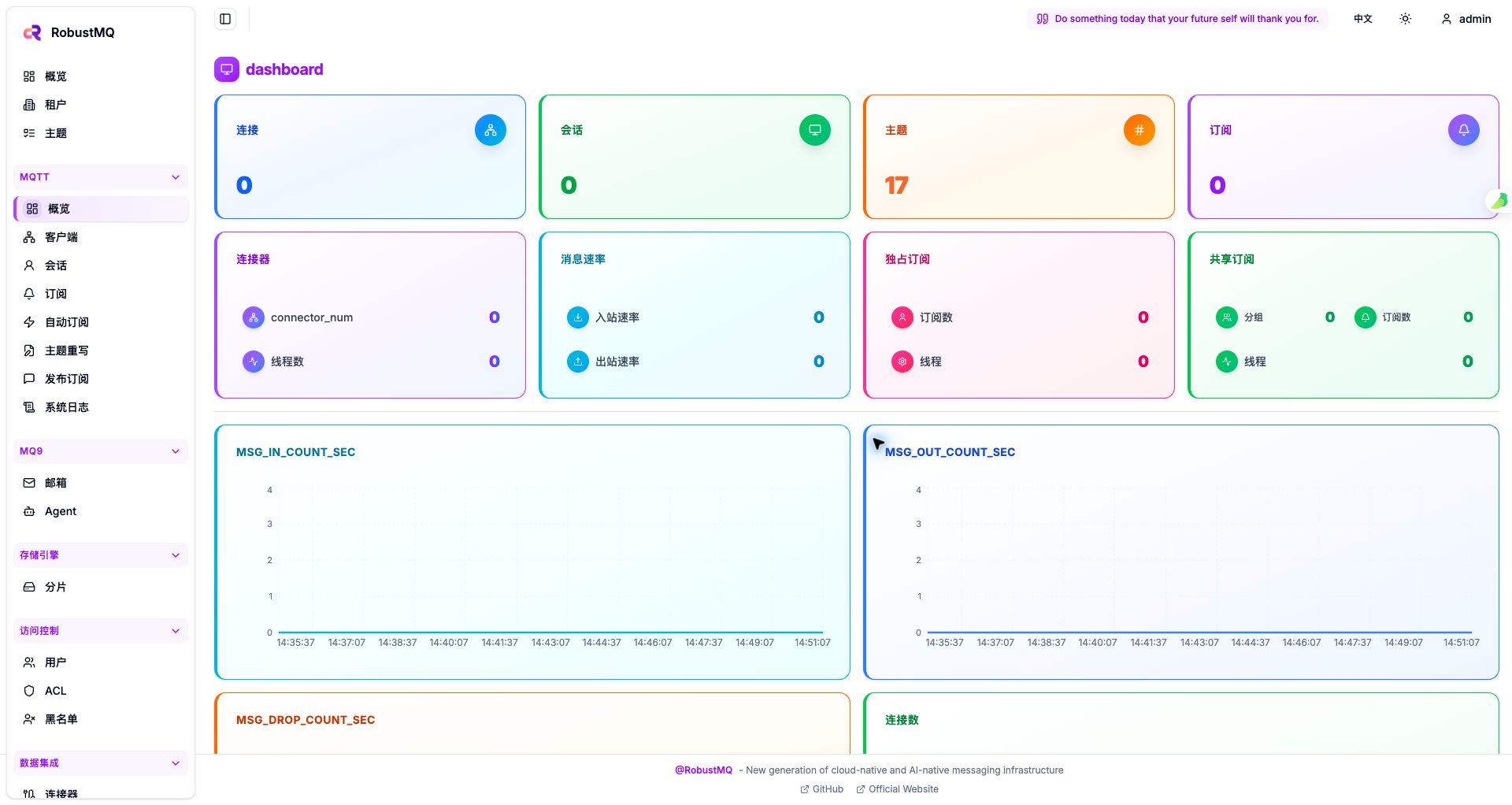Collapse the 存储引擎 sidebar section
Viewport: 1512px width, 805px height.
(x=100, y=555)
